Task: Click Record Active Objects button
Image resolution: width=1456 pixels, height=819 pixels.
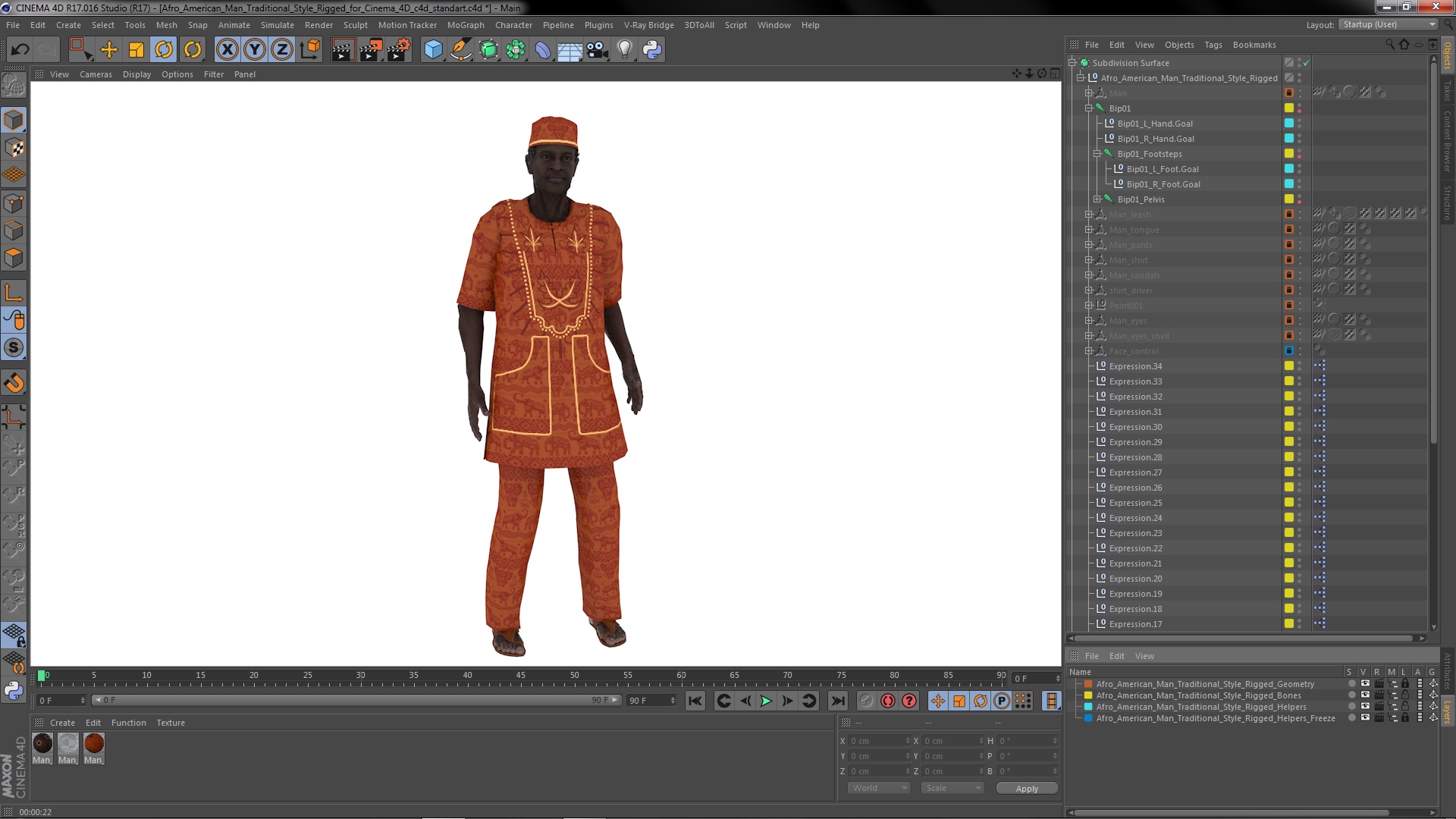Action: 866,701
